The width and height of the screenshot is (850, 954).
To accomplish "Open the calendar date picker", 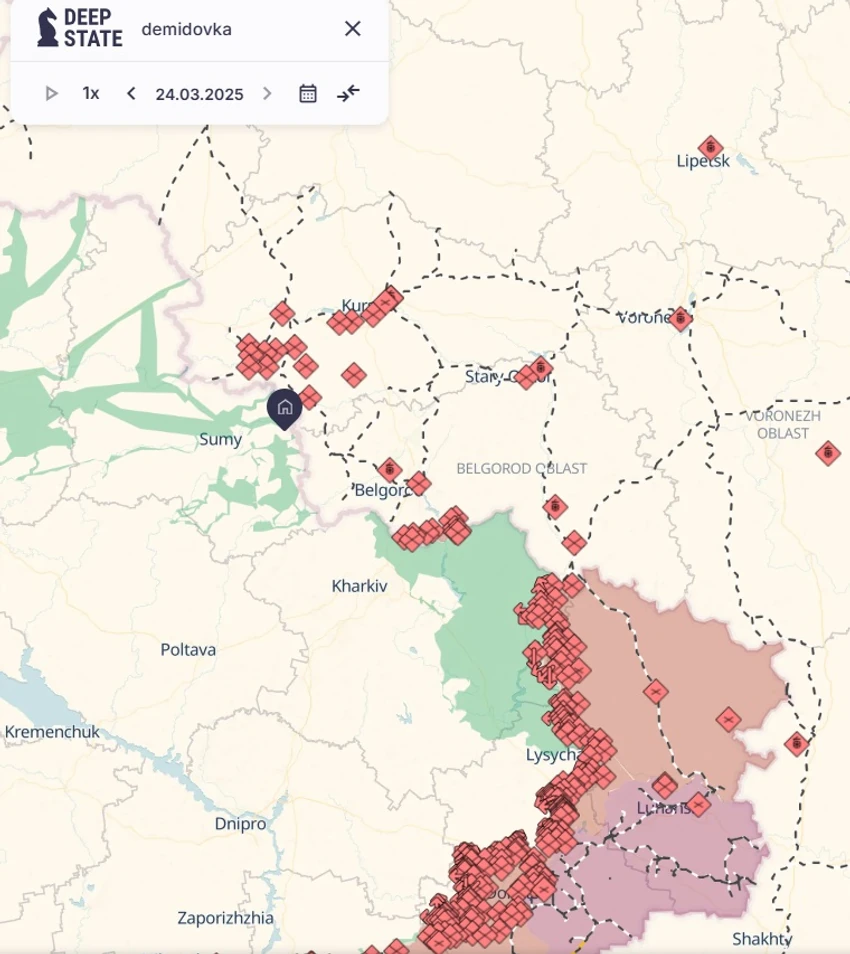I will (308, 94).
